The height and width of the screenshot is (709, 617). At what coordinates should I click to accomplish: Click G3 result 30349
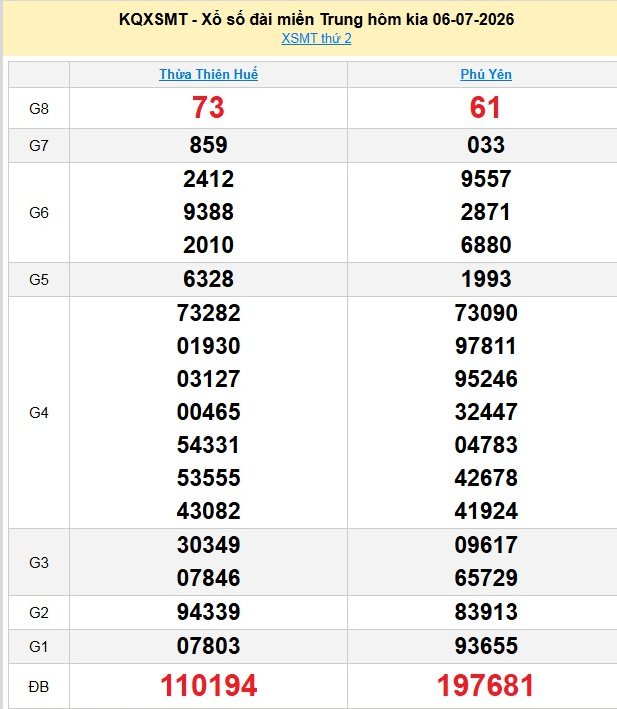point(208,545)
